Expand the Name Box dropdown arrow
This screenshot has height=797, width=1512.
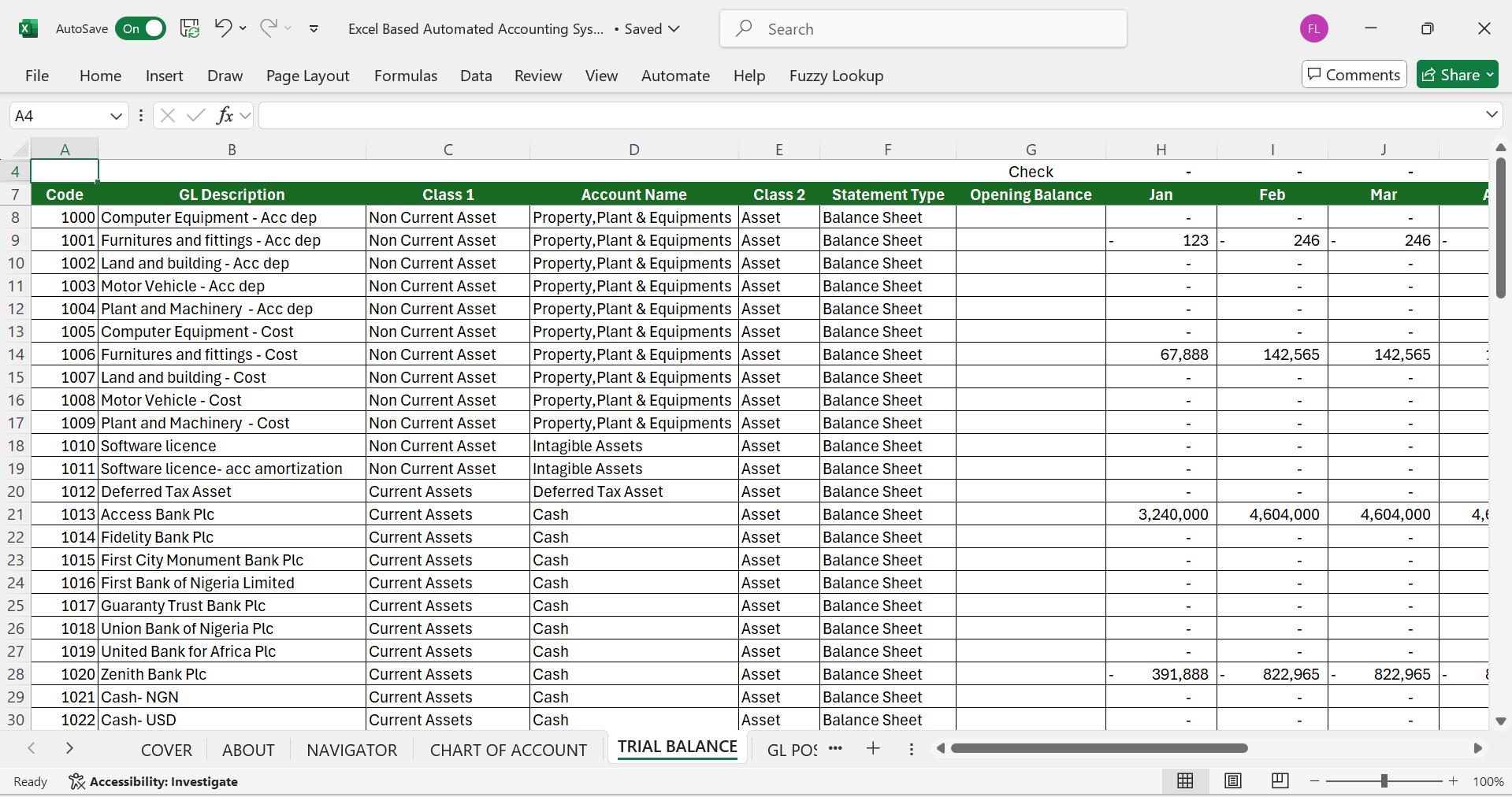[117, 117]
